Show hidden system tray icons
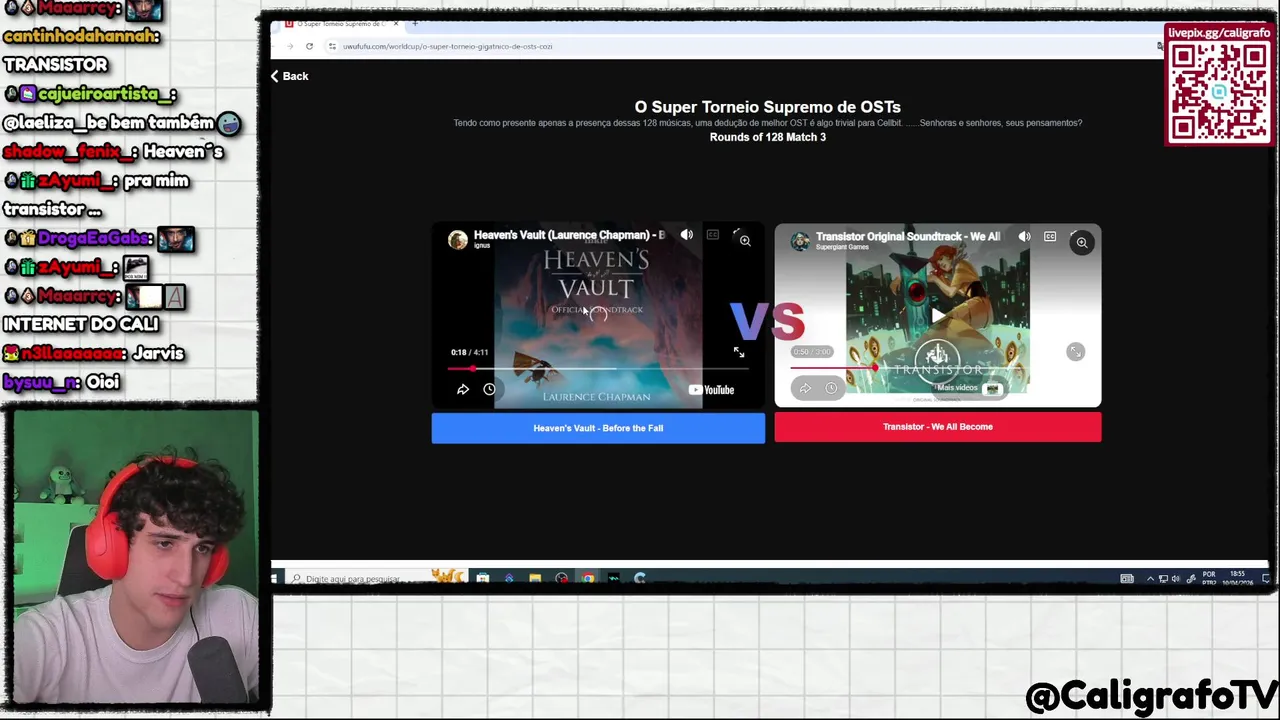 point(1150,579)
